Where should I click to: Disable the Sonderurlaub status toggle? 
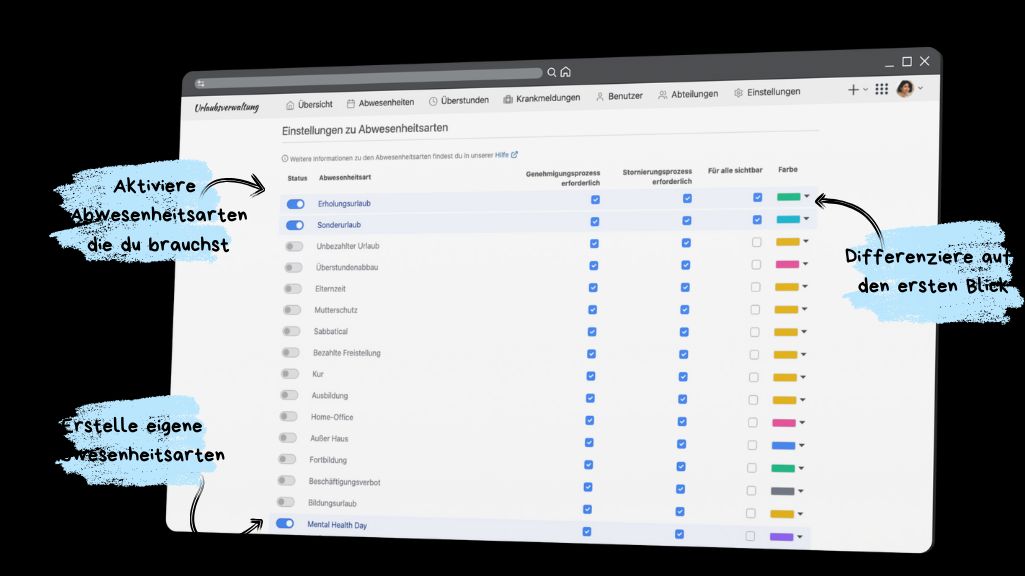pos(295,225)
